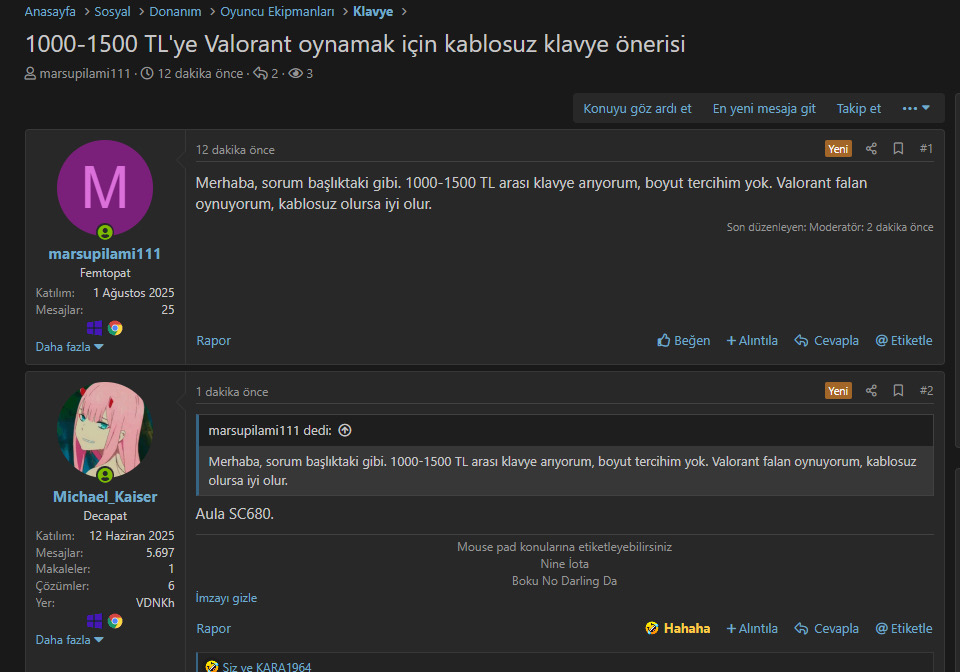The image size is (960, 672).
Task: Open the thread more-options dropdown
Action: click(x=916, y=108)
